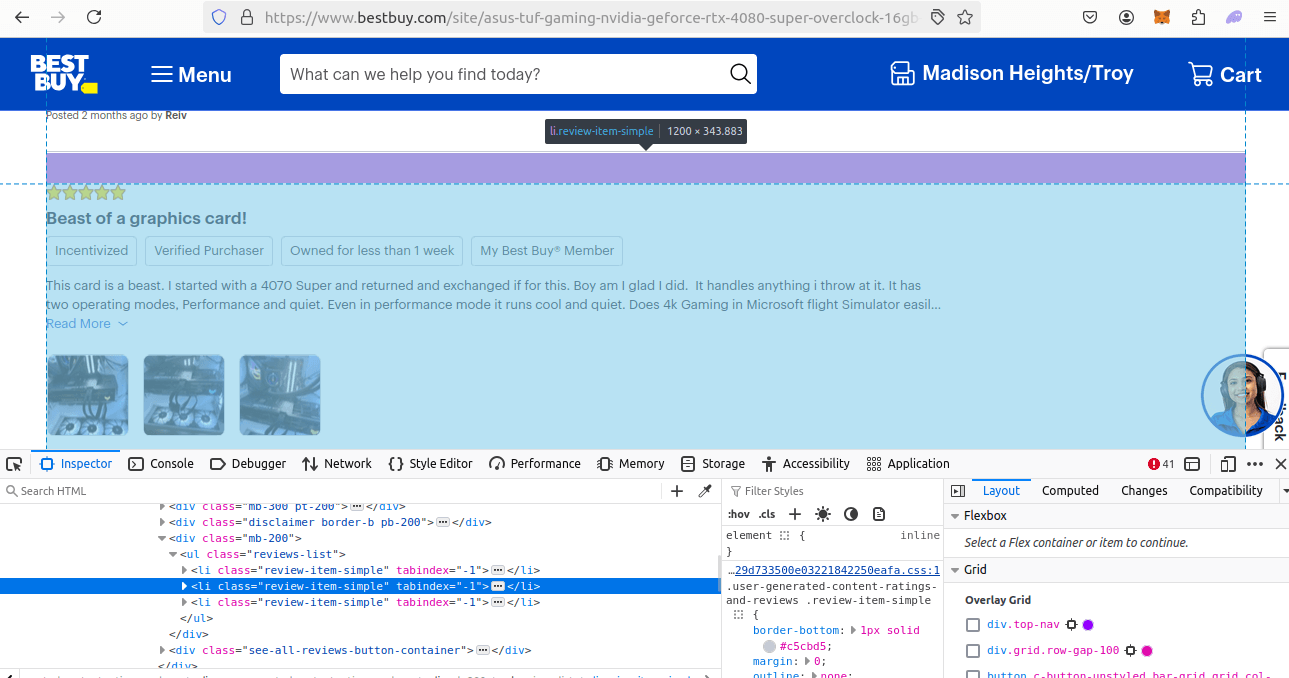This screenshot has height=678, width=1289.
Task: Collapse the ul class="reviews-list" node
Action: pos(172,554)
